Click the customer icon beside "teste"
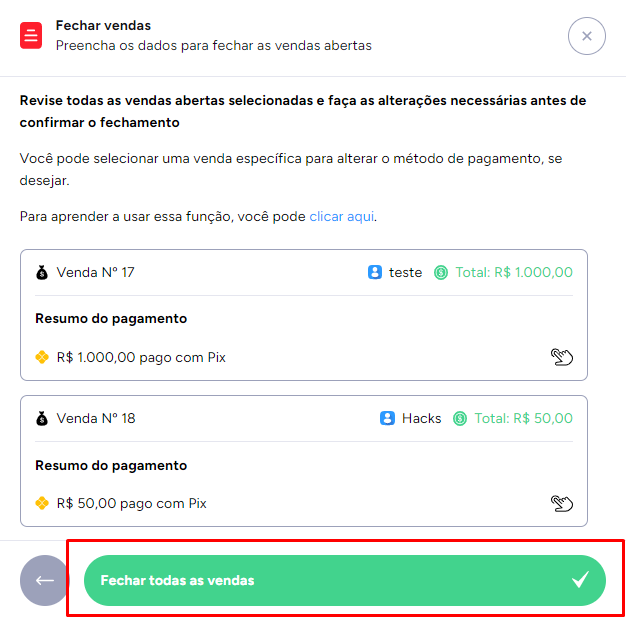This screenshot has height=619, width=626. (375, 272)
